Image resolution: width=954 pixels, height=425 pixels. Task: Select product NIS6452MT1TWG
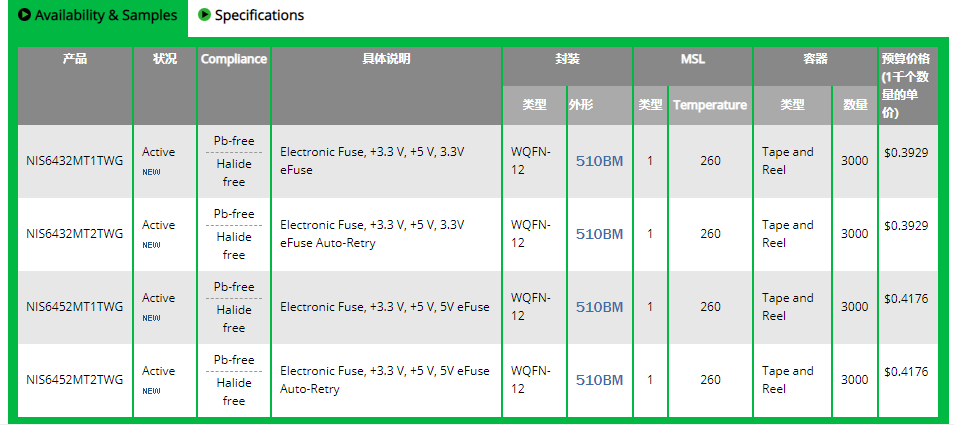[x=75, y=307]
